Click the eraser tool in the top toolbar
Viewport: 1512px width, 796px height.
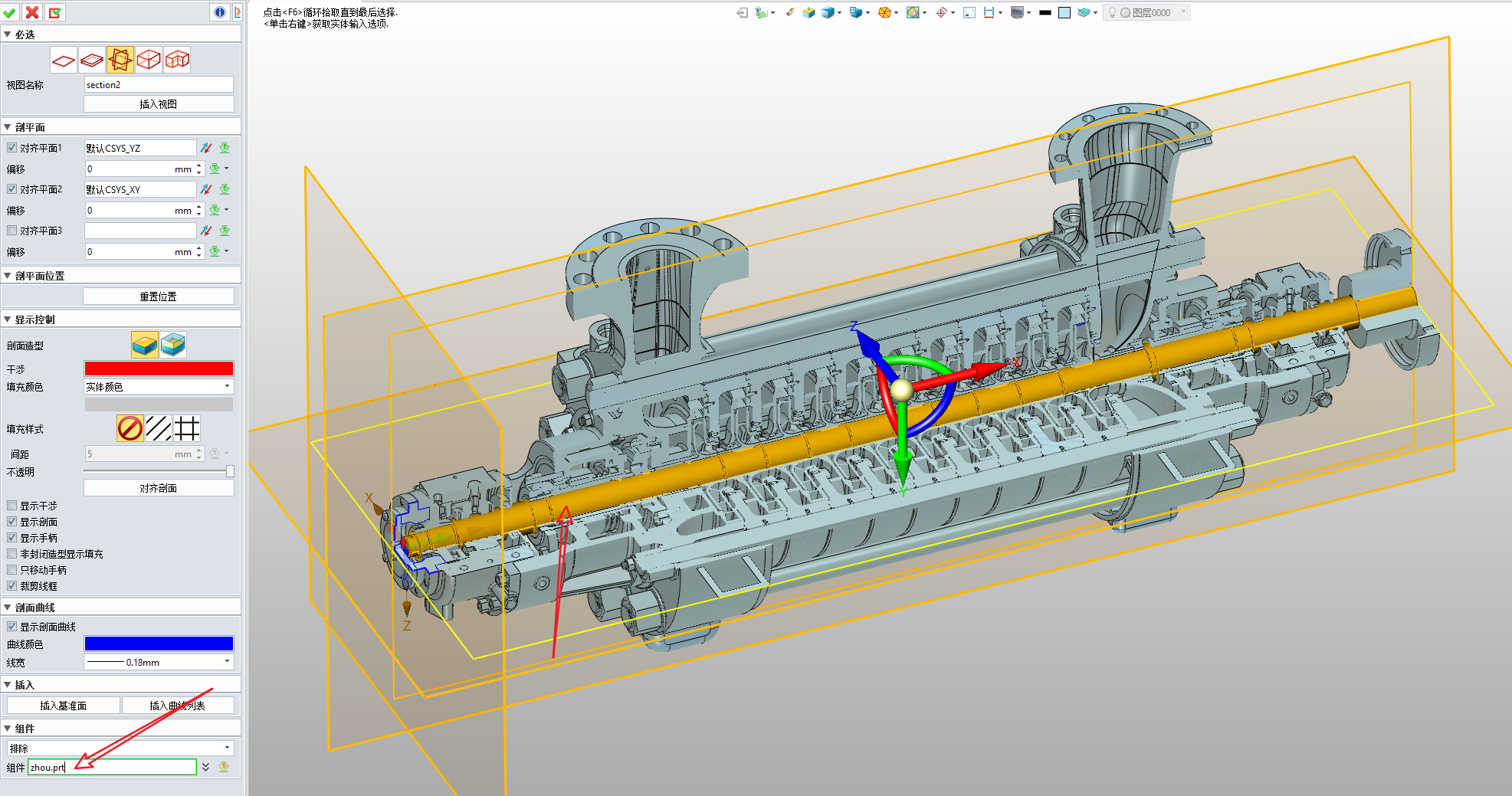[789, 12]
